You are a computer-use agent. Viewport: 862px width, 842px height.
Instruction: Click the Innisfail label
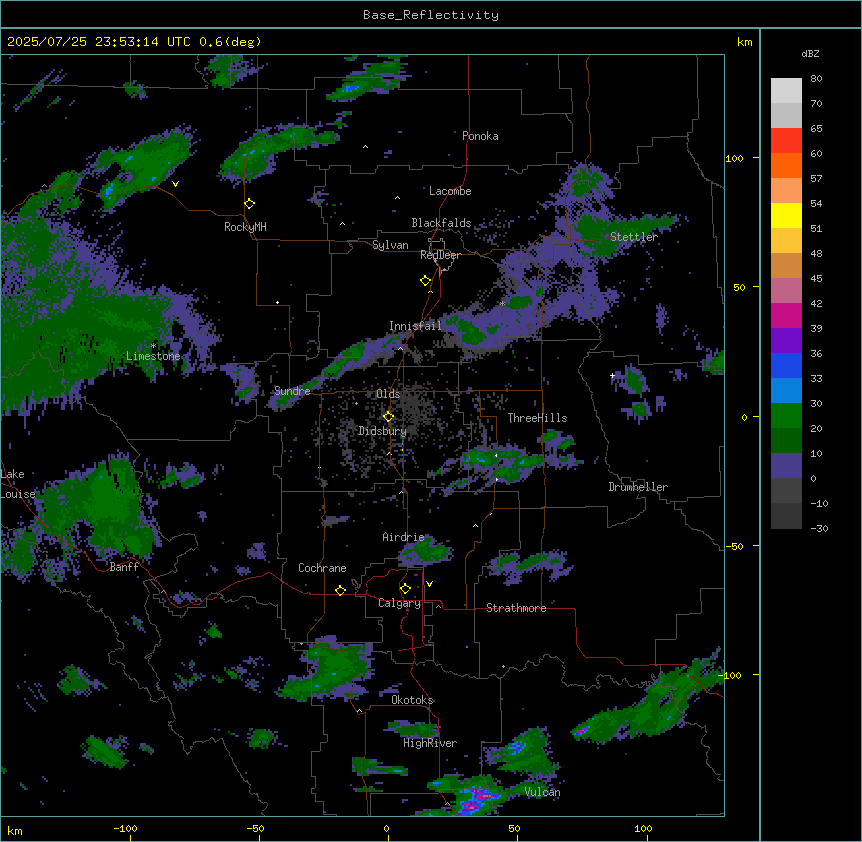coord(415,326)
